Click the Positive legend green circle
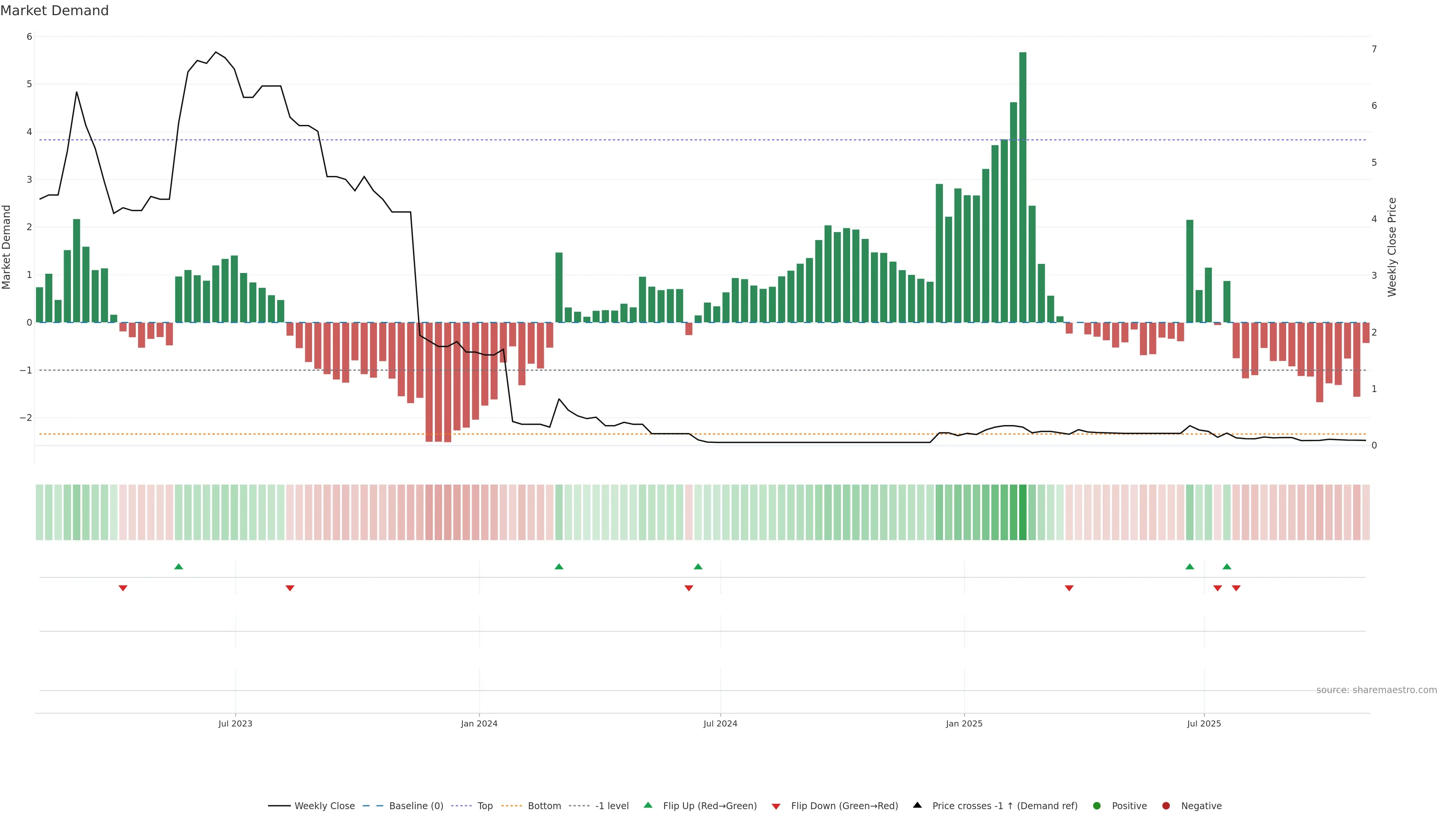1456x819 pixels. point(1097,806)
